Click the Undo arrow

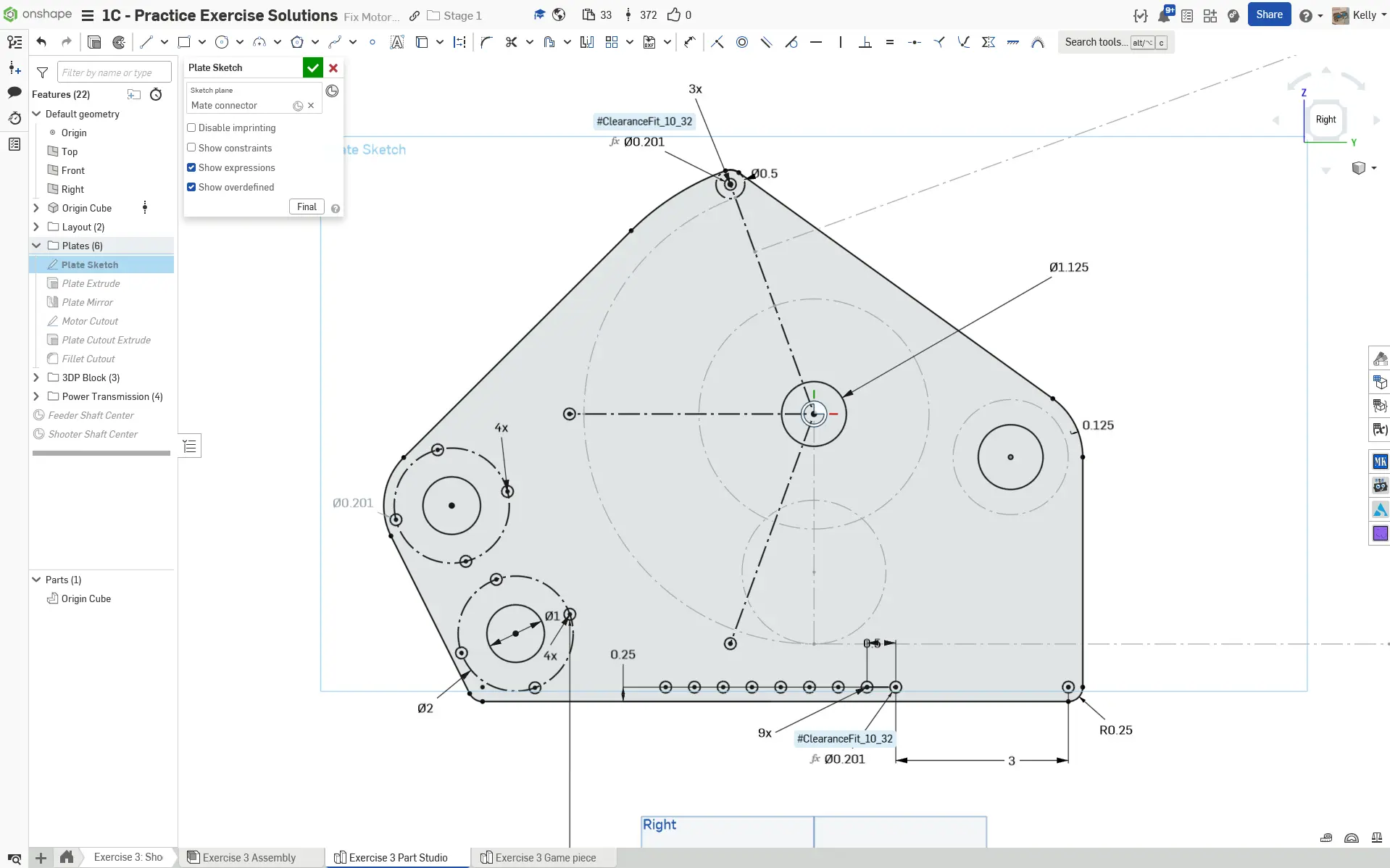coord(41,42)
